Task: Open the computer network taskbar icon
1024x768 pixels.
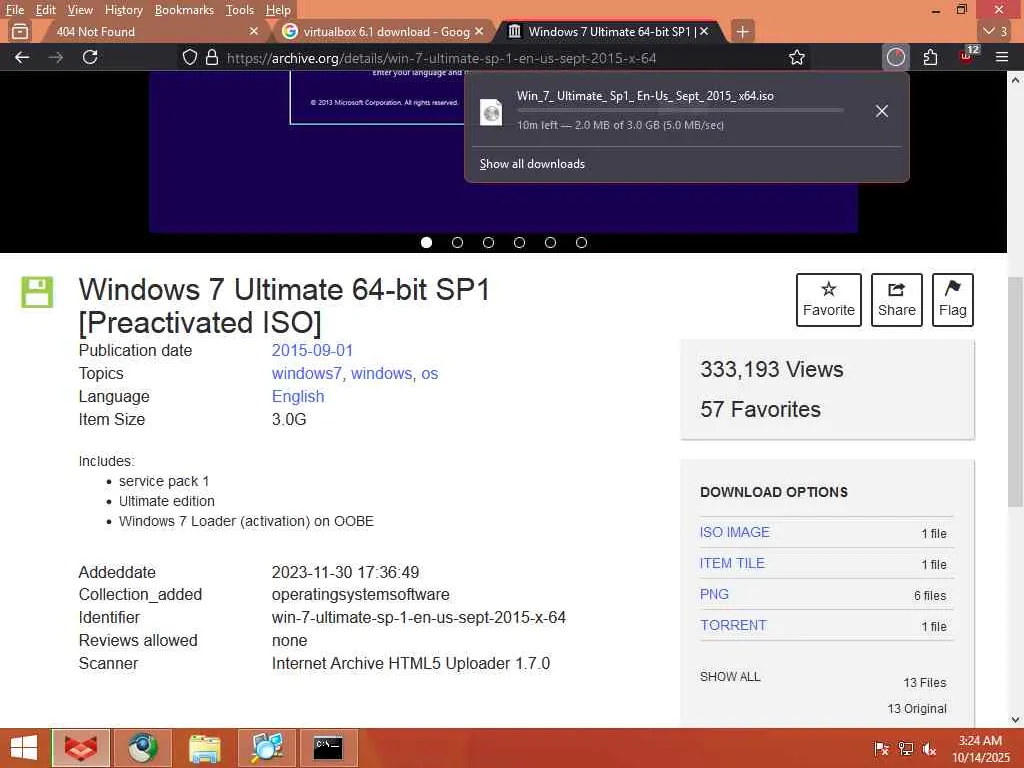Action: 267,748
